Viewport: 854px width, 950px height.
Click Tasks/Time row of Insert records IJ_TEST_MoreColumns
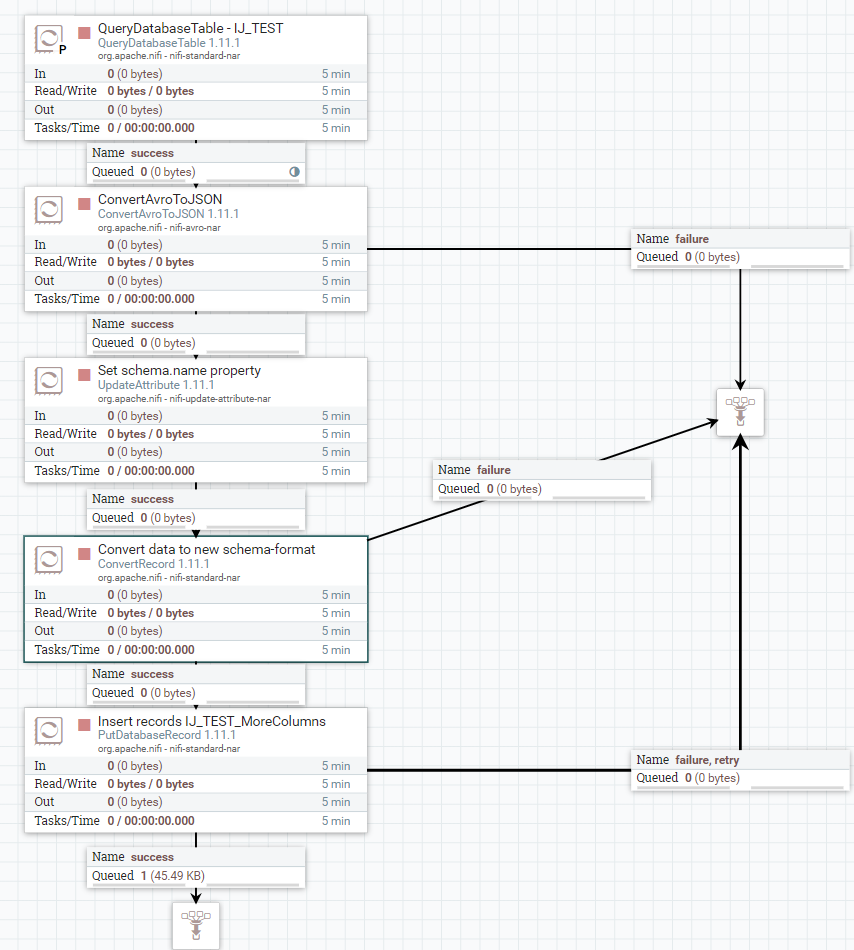click(196, 821)
